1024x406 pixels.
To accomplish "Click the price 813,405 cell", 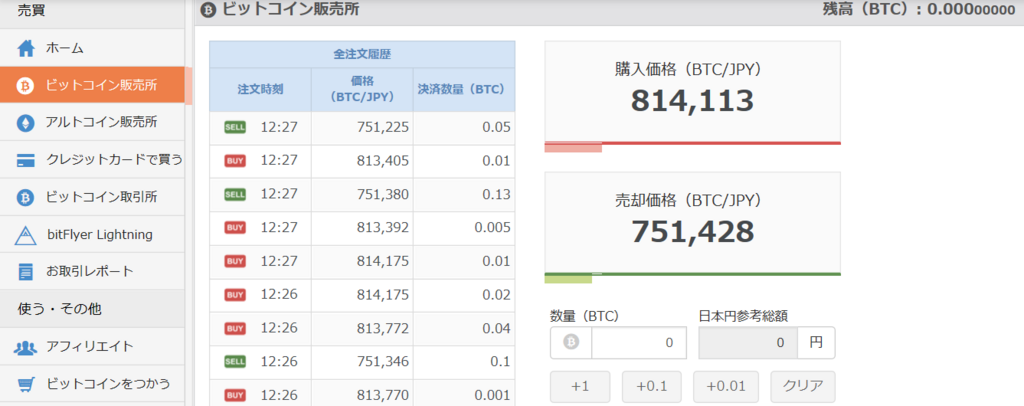I will [x=362, y=161].
